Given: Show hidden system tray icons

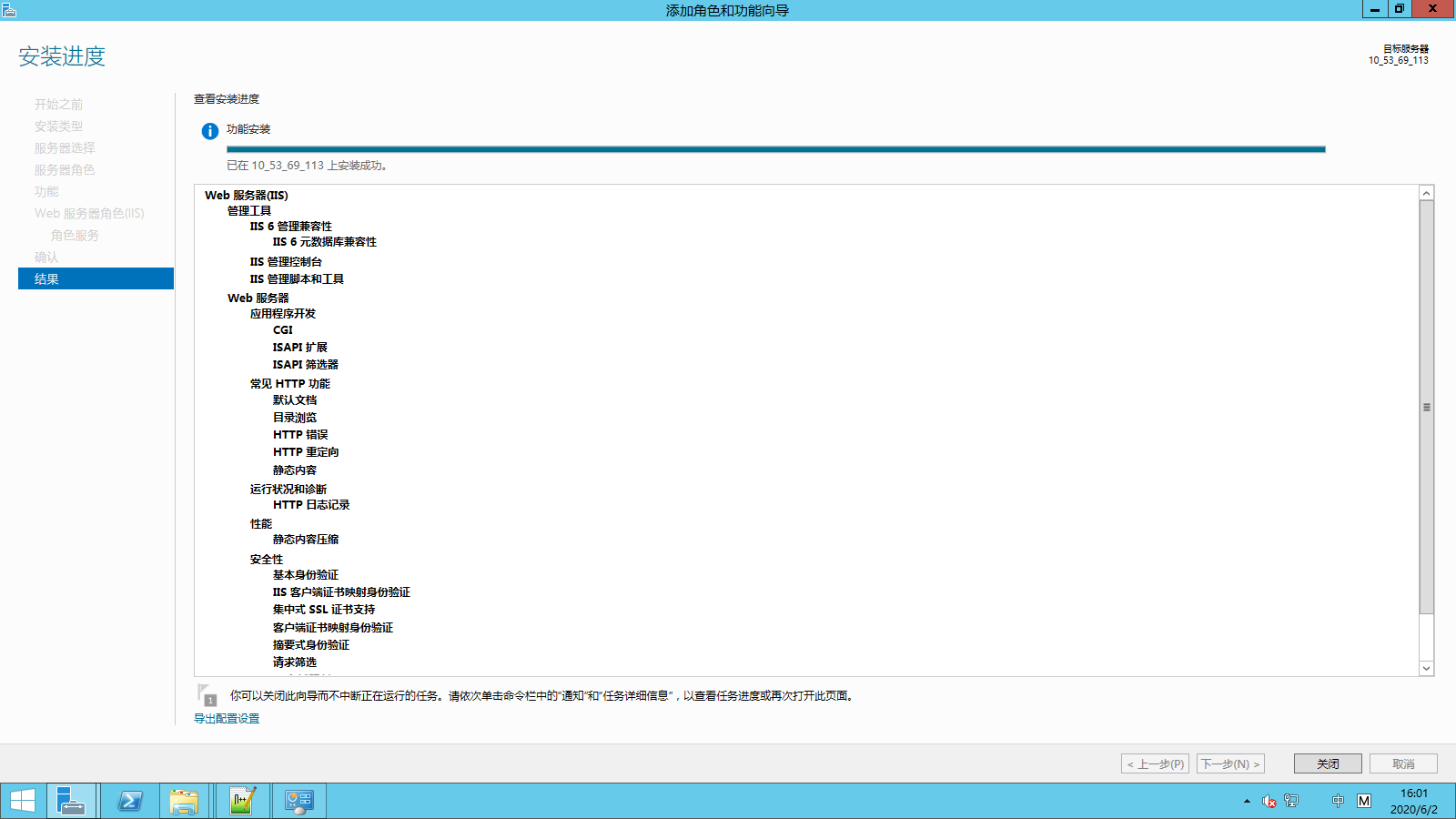Looking at the screenshot, I should (1247, 801).
